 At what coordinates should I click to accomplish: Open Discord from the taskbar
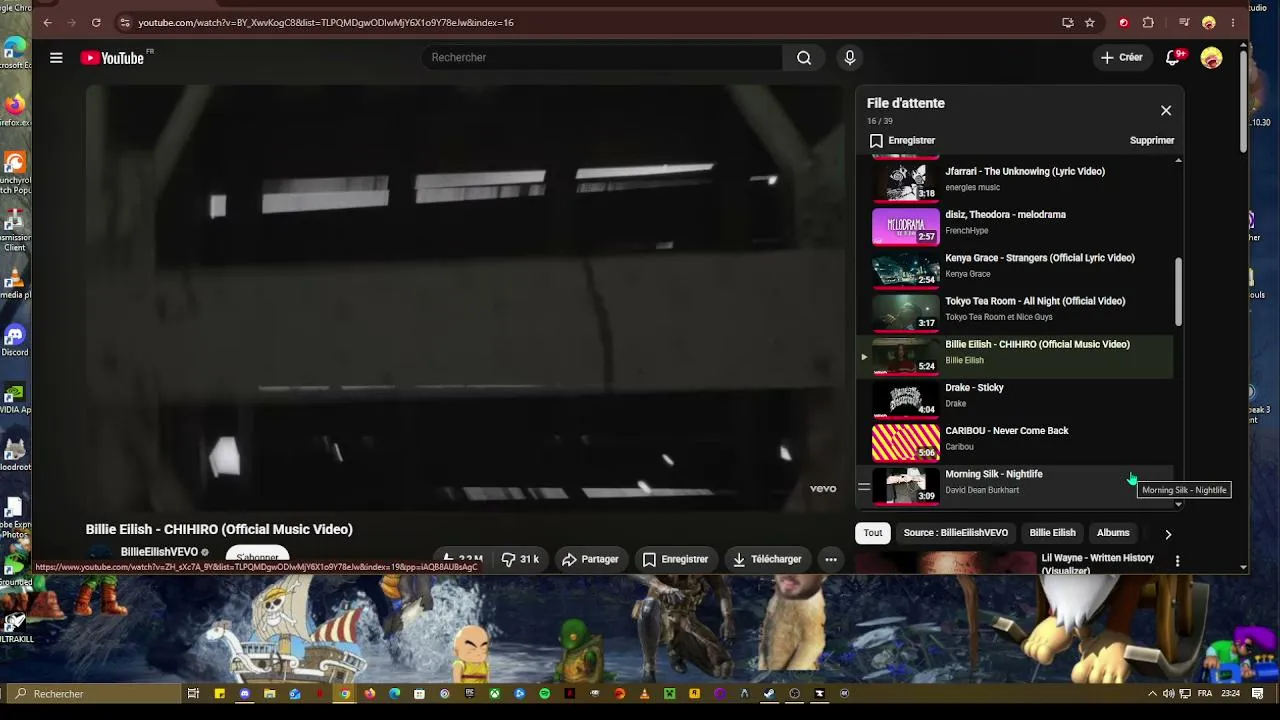(245, 693)
